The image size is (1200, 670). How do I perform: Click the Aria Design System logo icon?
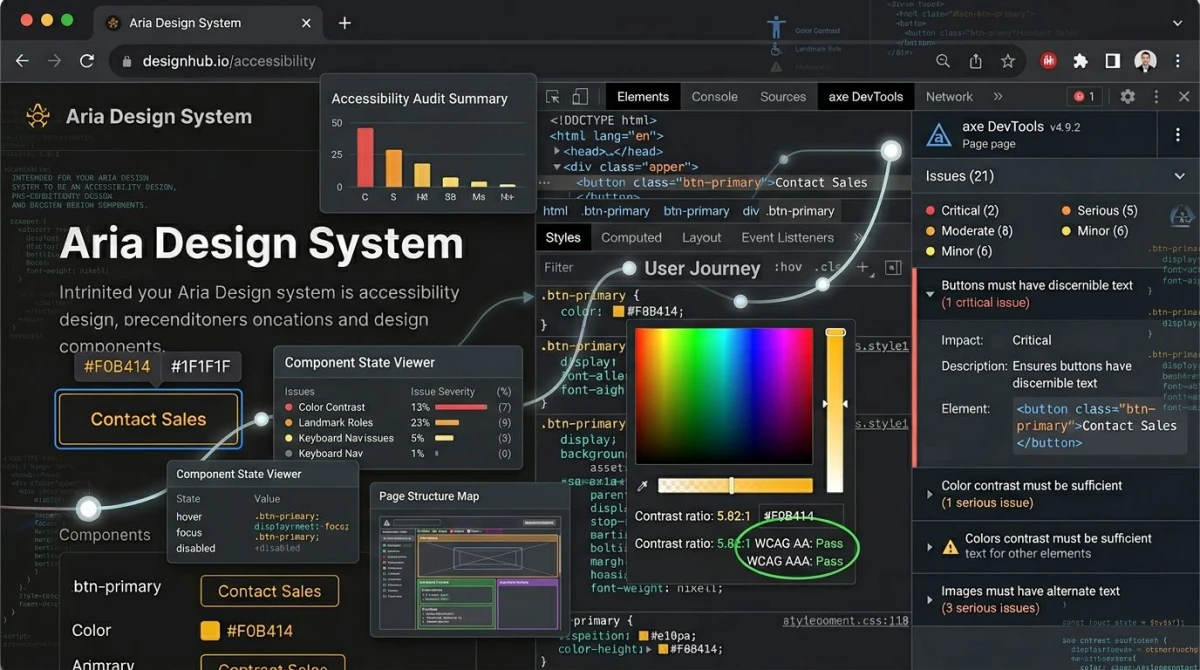[38, 116]
